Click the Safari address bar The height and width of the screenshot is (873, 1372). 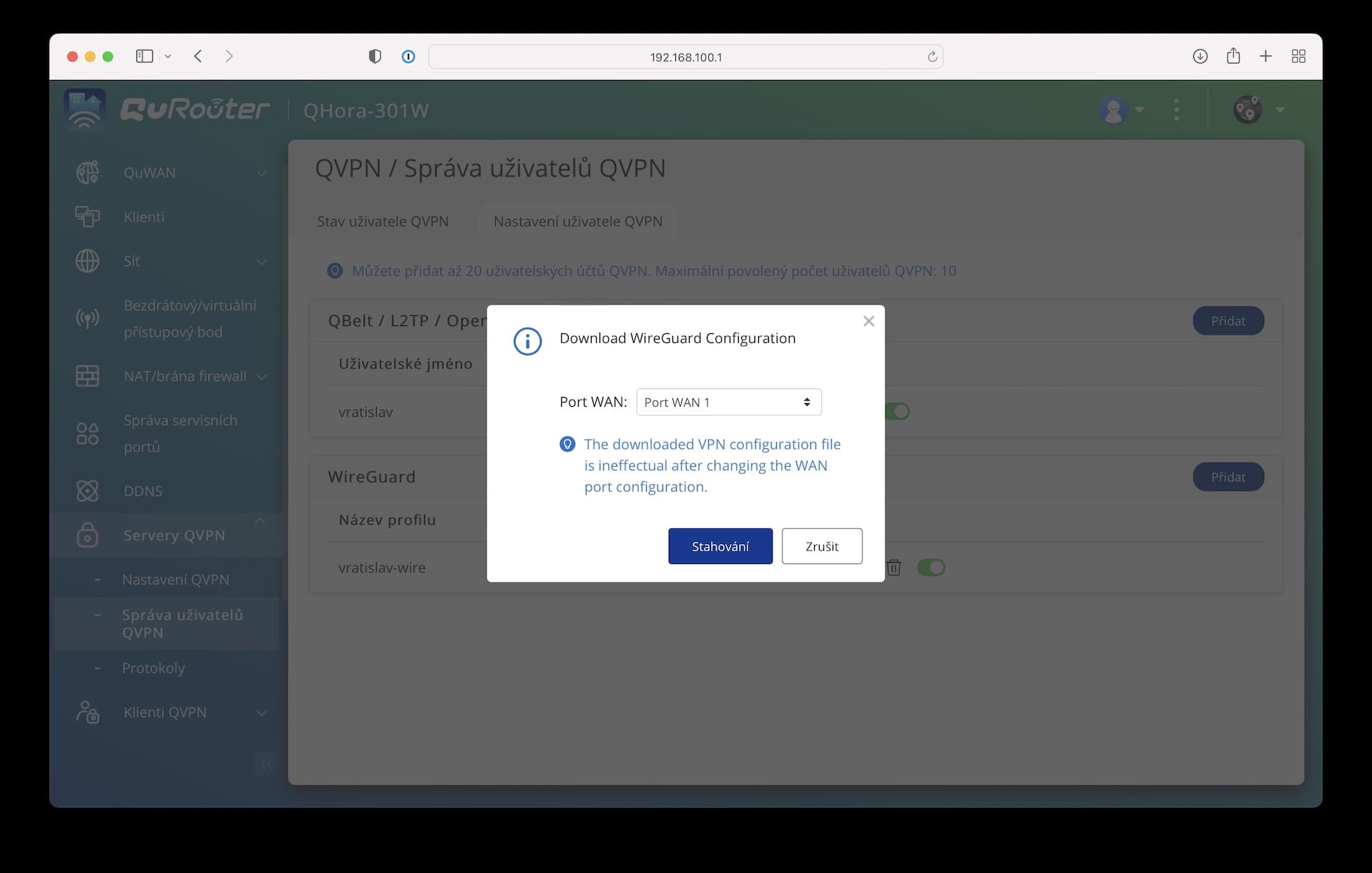(685, 57)
